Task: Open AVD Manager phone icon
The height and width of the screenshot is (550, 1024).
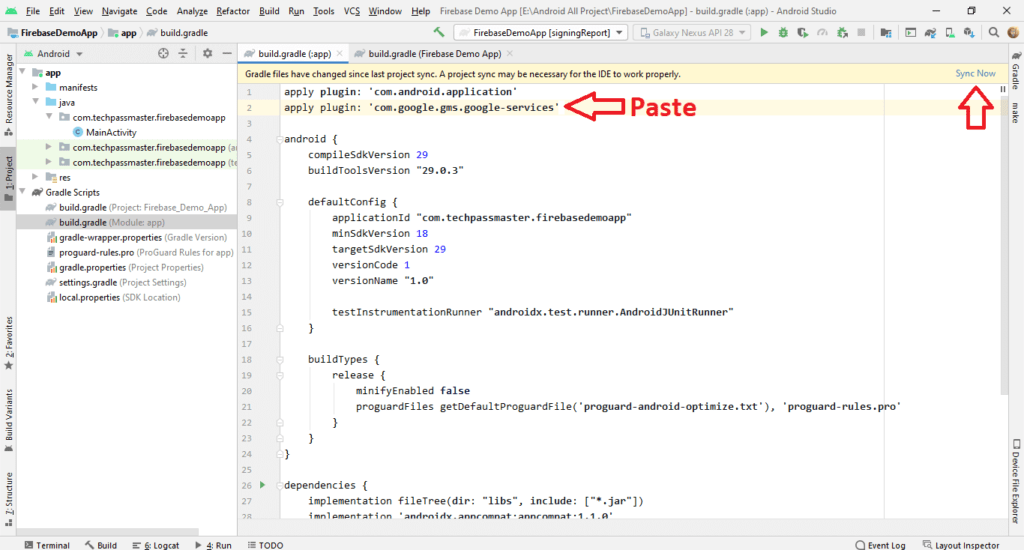Action: [950, 32]
